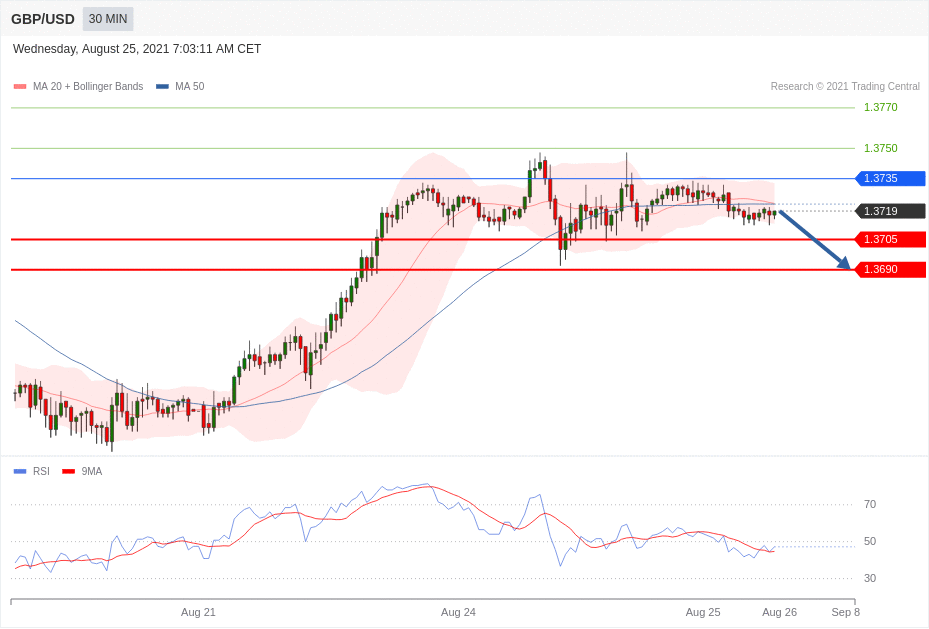The image size is (929, 629).
Task: Select the 30 MIN timeframe badge
Action: (x=108, y=19)
